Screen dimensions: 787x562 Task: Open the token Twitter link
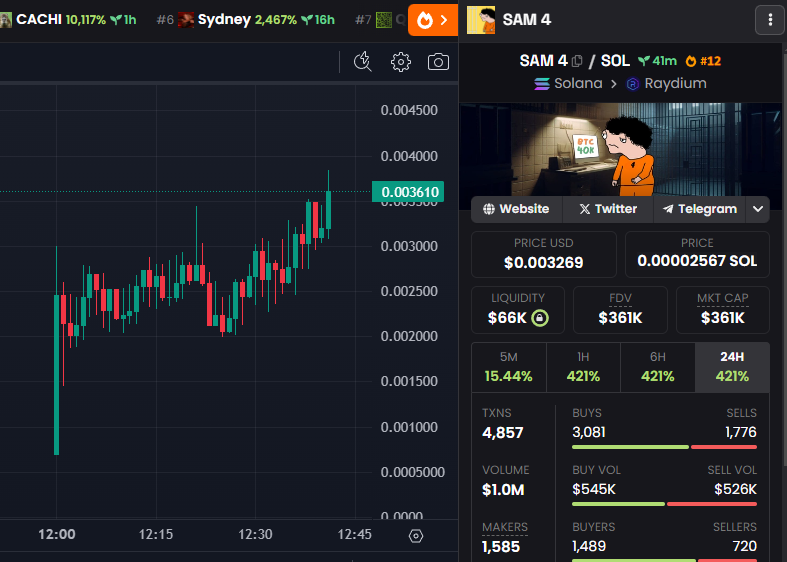608,209
